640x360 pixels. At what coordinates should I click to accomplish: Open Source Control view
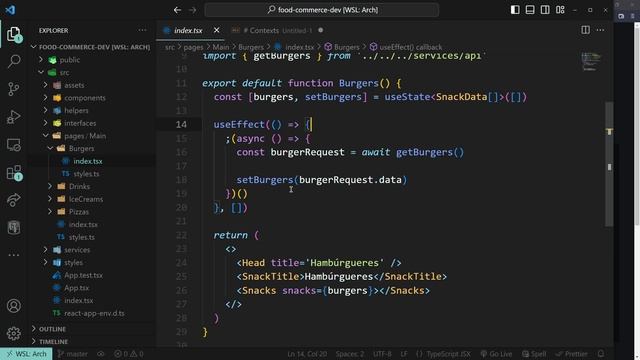13,89
